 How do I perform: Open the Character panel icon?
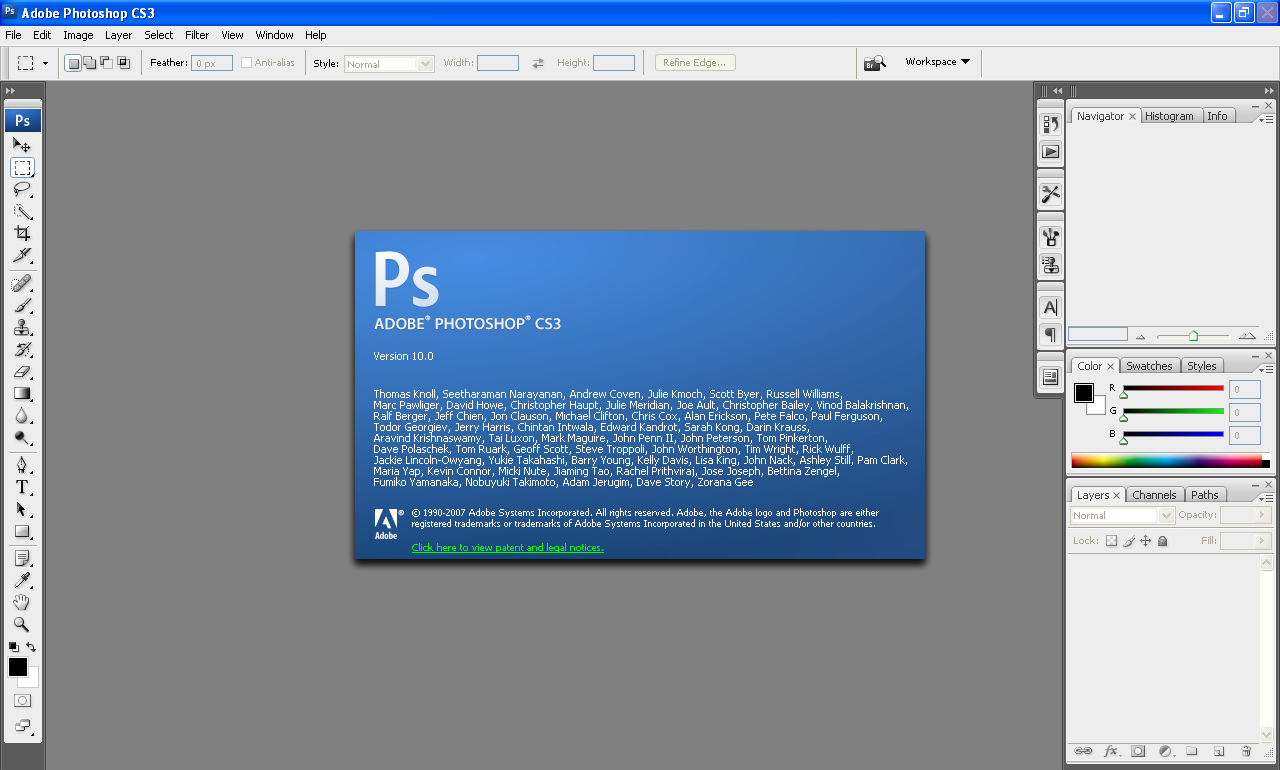1050,307
